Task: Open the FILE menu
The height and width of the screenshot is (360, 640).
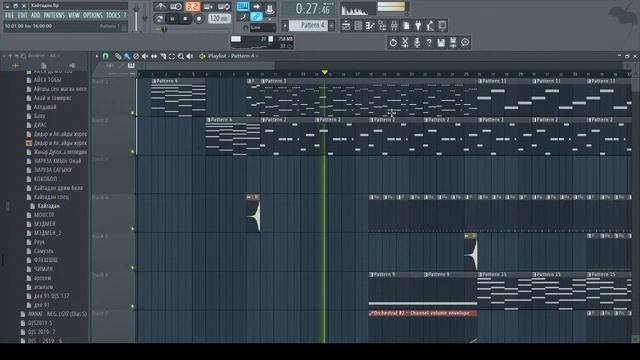Action: (9, 15)
